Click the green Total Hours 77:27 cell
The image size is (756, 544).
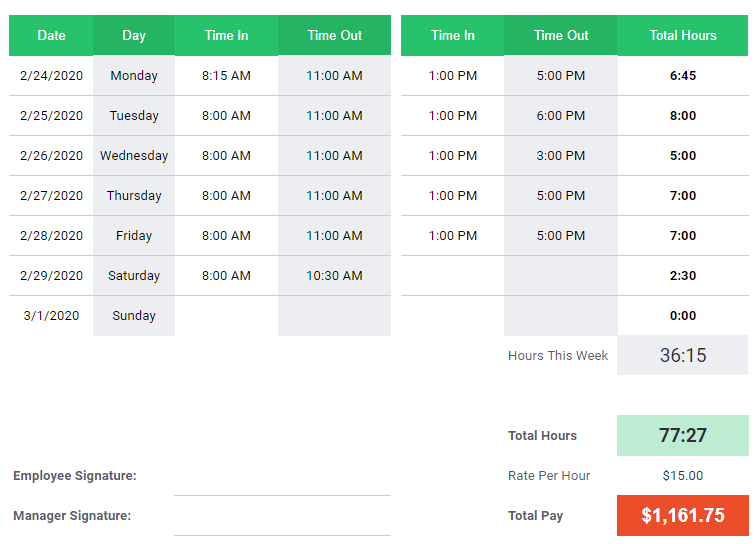pyautogui.click(x=683, y=435)
